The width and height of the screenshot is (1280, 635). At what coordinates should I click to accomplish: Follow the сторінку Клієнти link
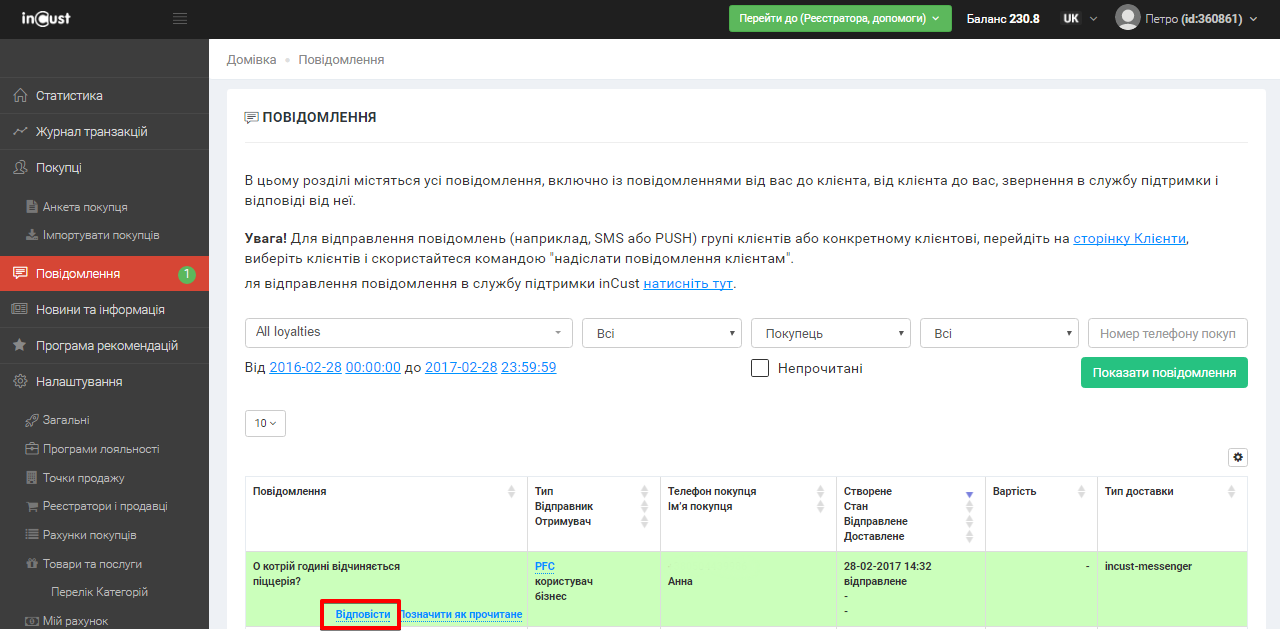click(x=1129, y=239)
